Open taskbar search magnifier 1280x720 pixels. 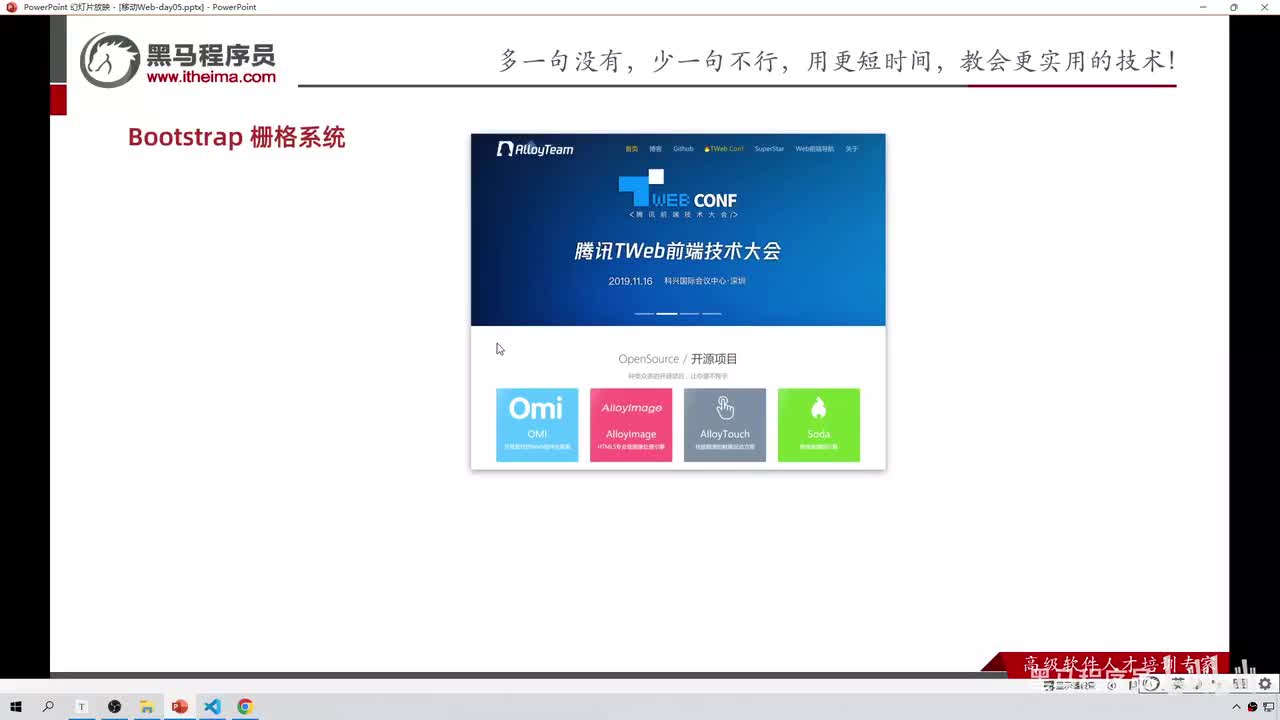[48, 707]
